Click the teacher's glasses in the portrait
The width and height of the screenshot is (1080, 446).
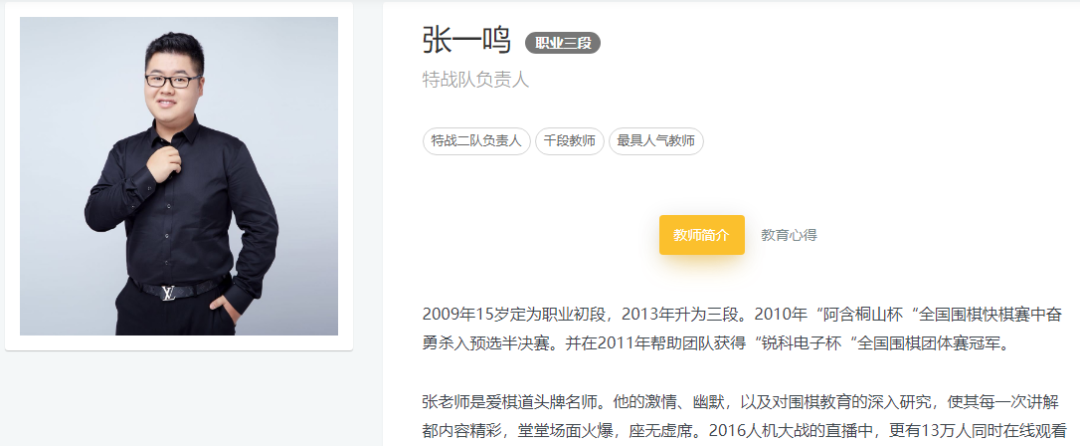tap(172, 81)
